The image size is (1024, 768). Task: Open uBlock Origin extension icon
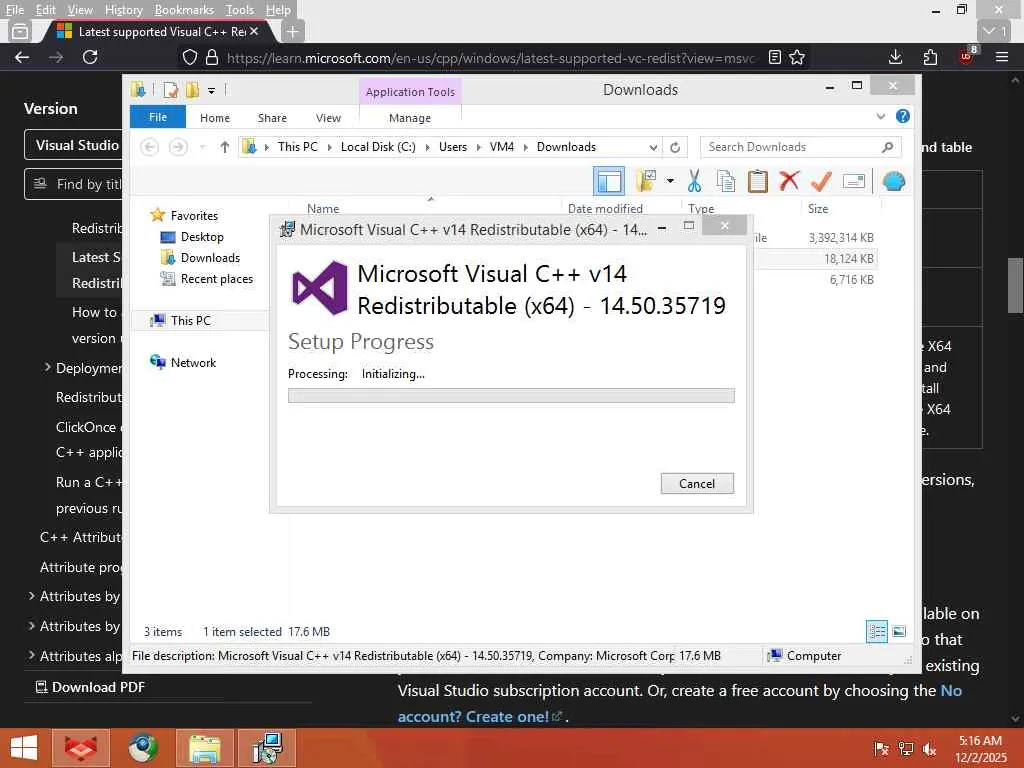(966, 57)
